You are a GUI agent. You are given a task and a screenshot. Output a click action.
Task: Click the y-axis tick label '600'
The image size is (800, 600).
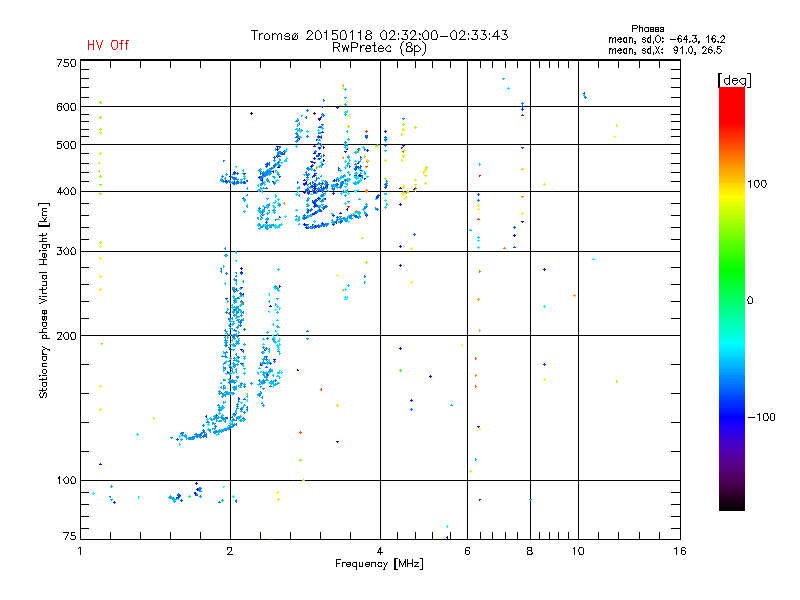[66, 107]
